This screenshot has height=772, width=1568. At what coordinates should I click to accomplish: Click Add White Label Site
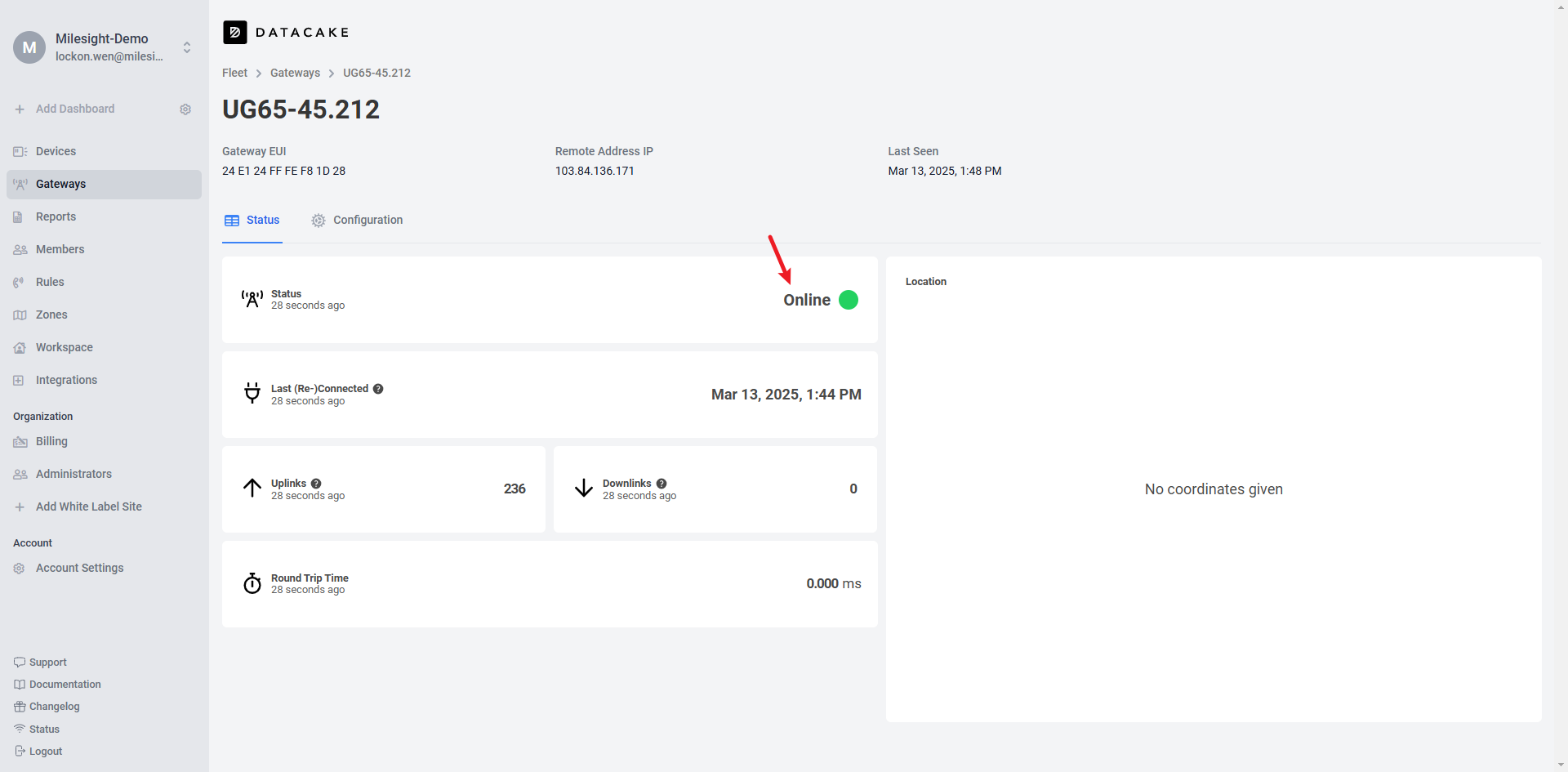(104, 507)
